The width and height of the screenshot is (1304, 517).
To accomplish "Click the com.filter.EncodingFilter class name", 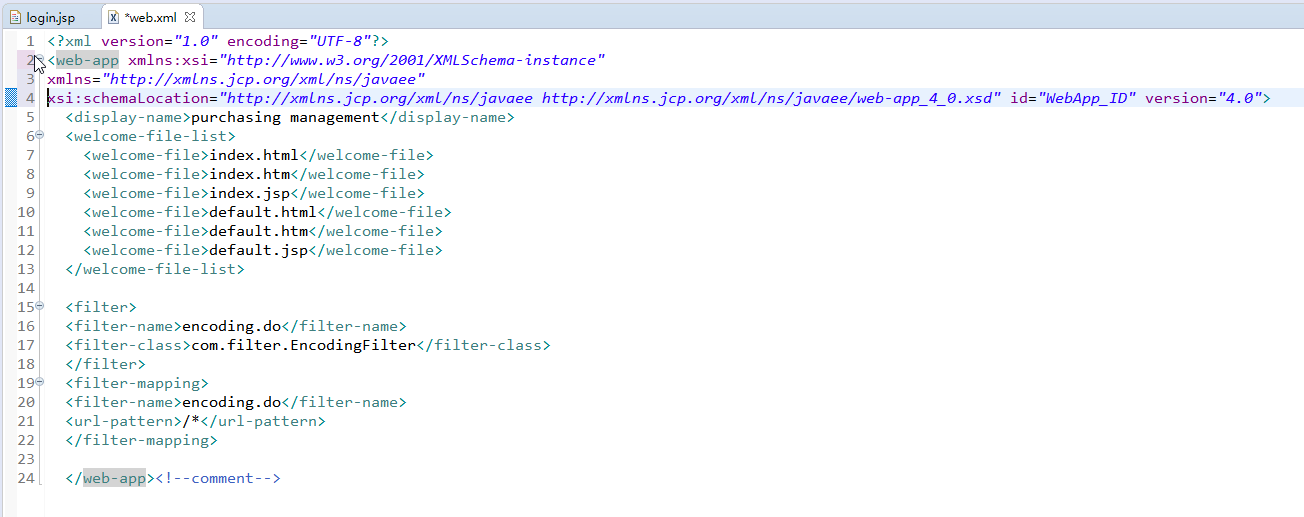I will pos(303,345).
